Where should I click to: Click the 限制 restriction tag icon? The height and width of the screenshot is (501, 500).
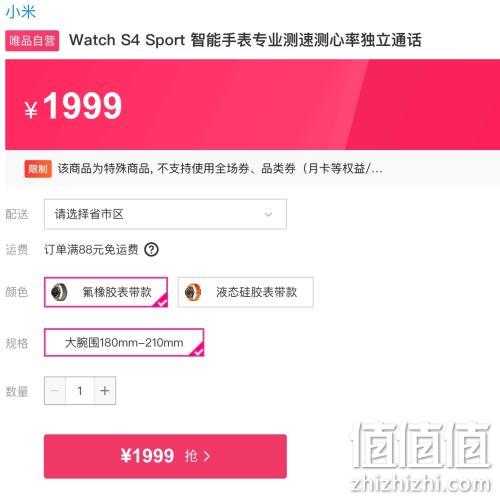(x=38, y=169)
